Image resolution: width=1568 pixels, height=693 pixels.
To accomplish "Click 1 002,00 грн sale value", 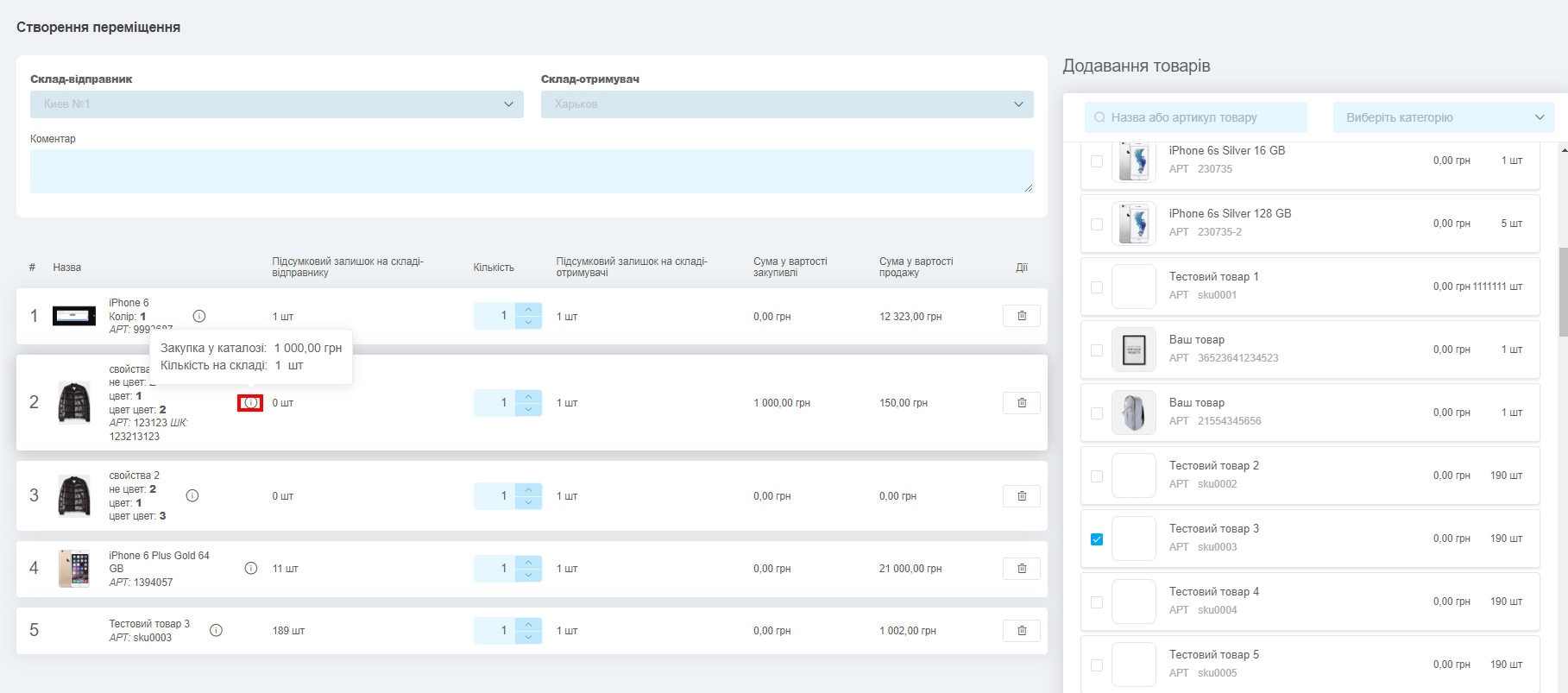I will tap(908, 631).
